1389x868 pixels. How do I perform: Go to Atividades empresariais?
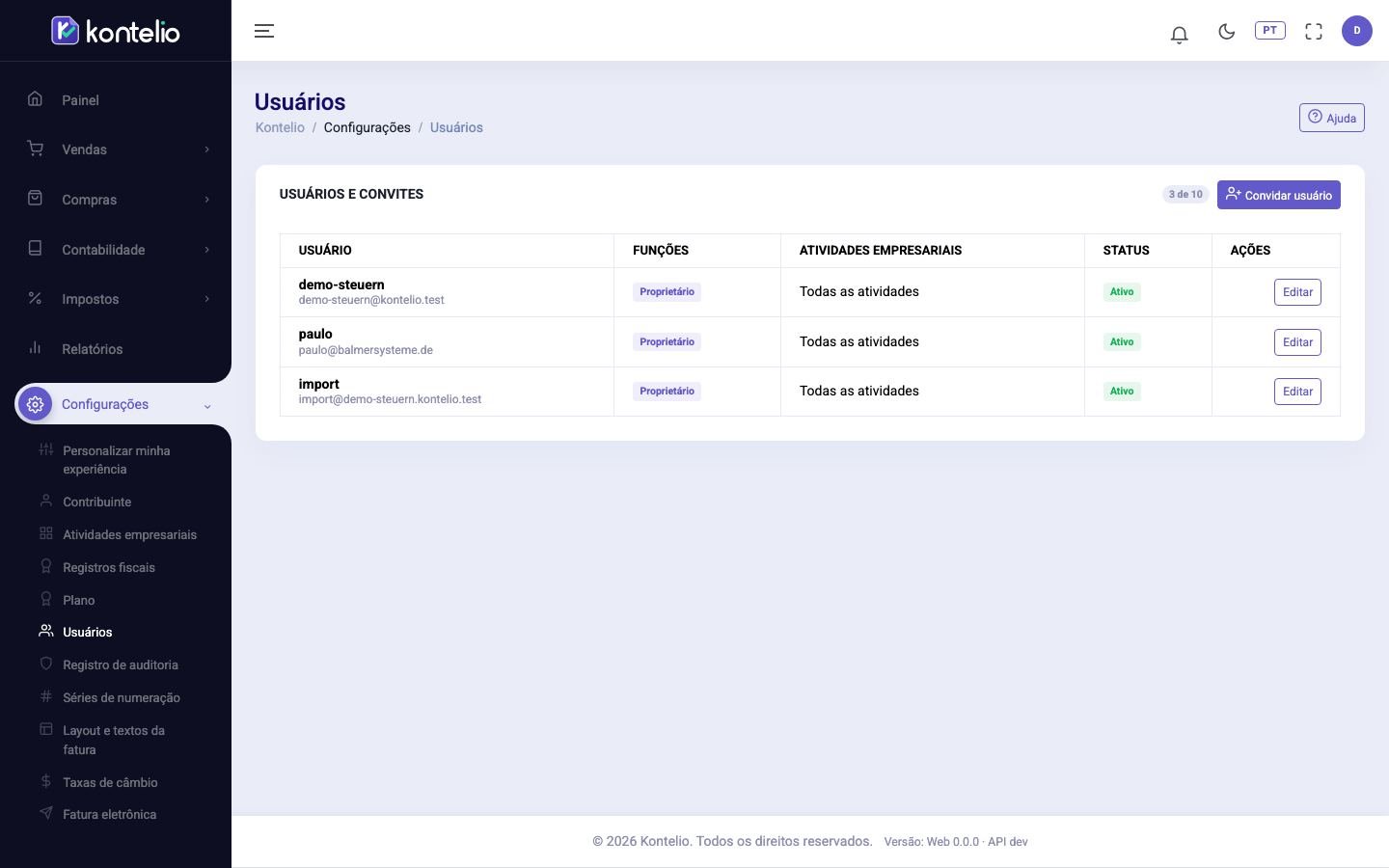(129, 534)
